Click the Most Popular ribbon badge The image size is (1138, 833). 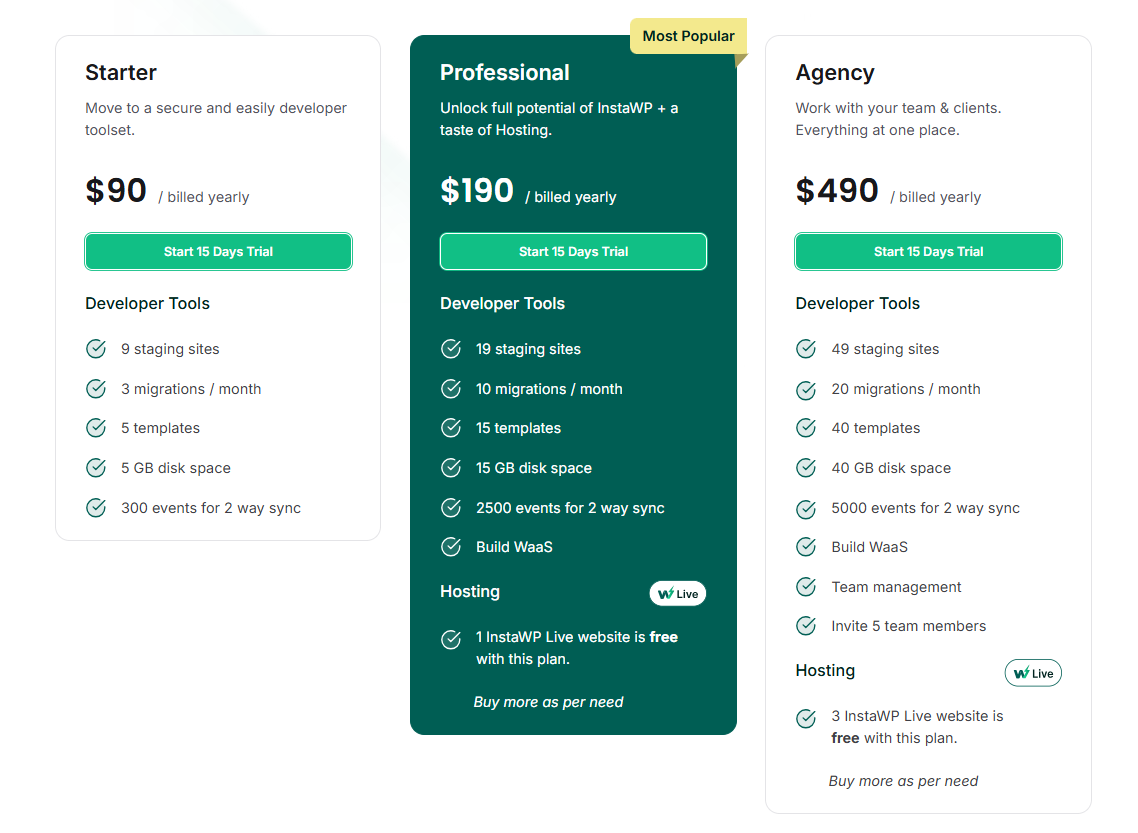pos(688,36)
